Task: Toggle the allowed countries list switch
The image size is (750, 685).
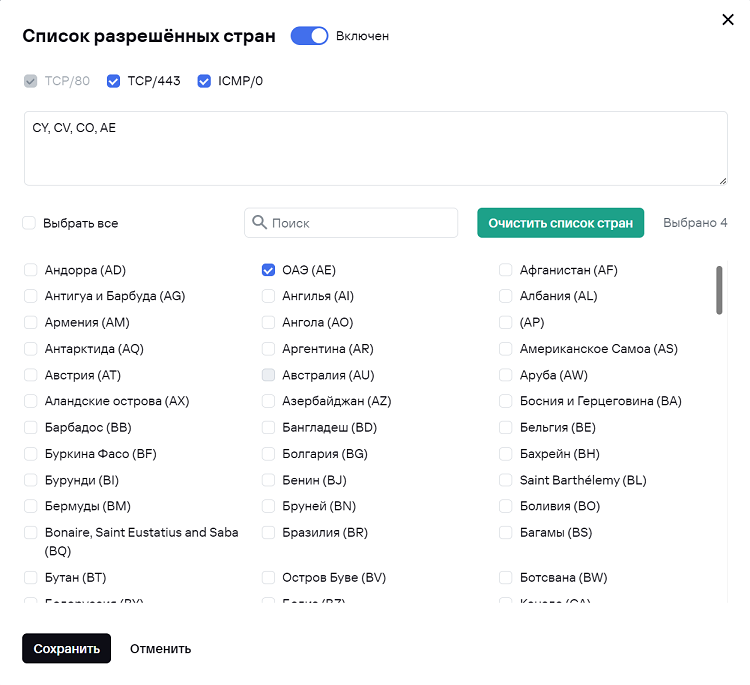Action: click(x=309, y=36)
